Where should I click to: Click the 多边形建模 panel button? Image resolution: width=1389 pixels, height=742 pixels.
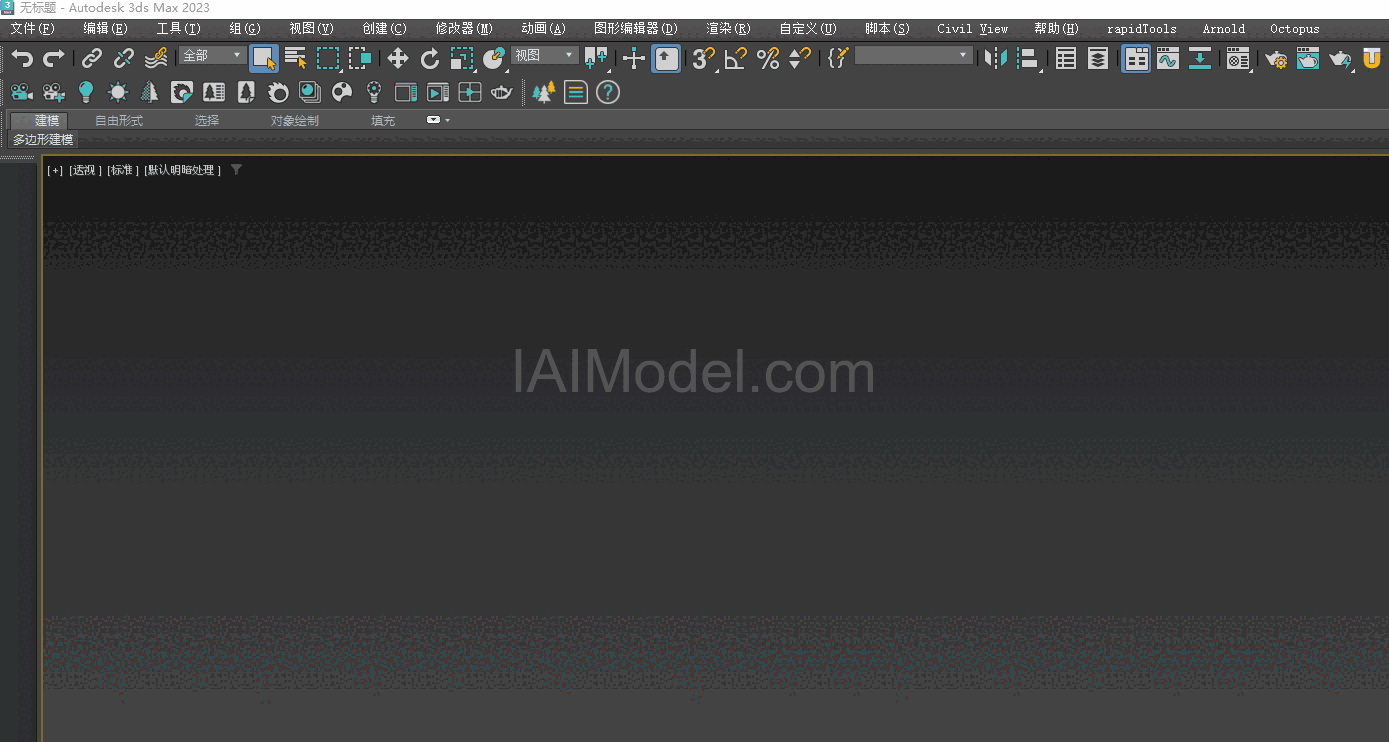43,139
